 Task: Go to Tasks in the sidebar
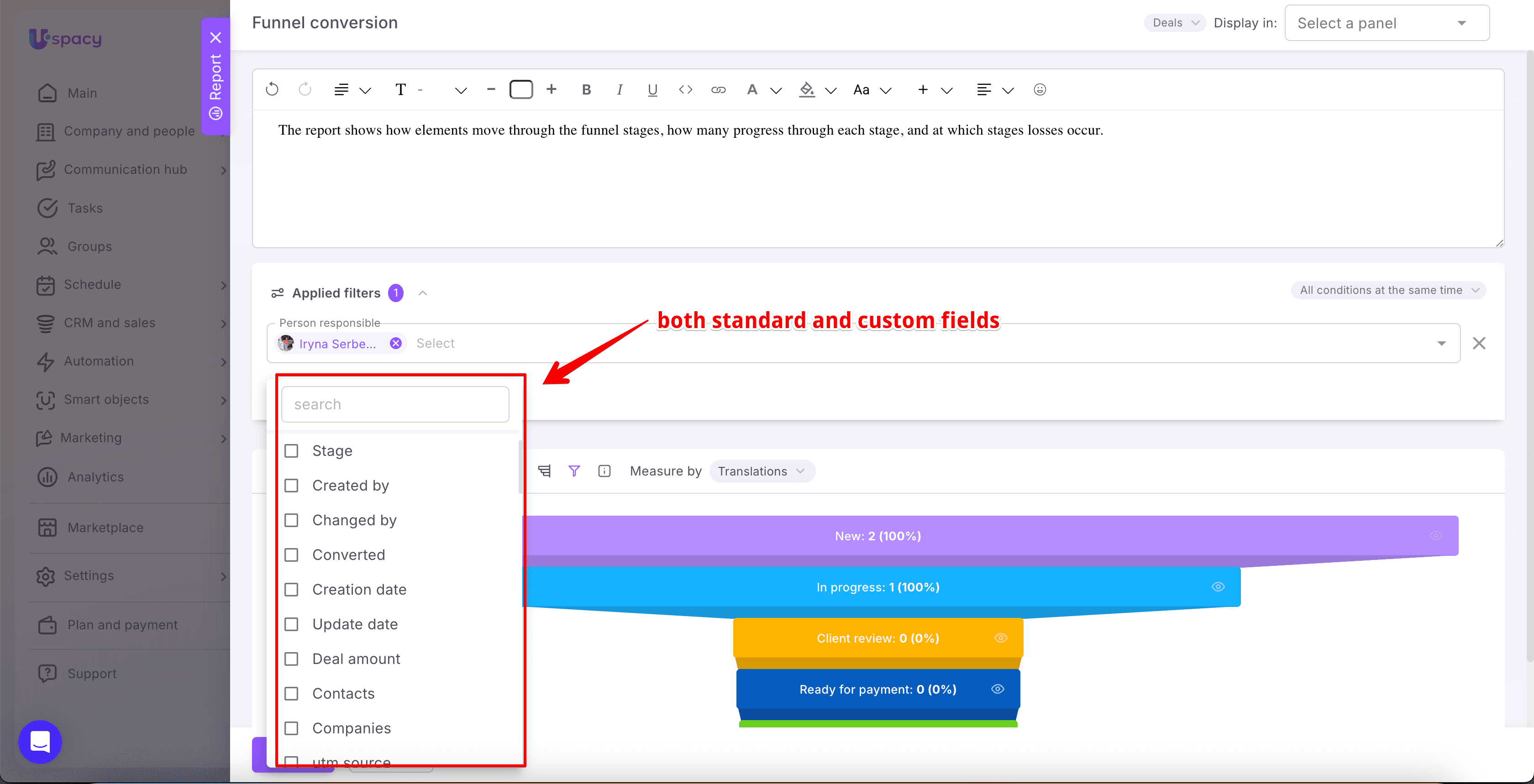point(85,208)
